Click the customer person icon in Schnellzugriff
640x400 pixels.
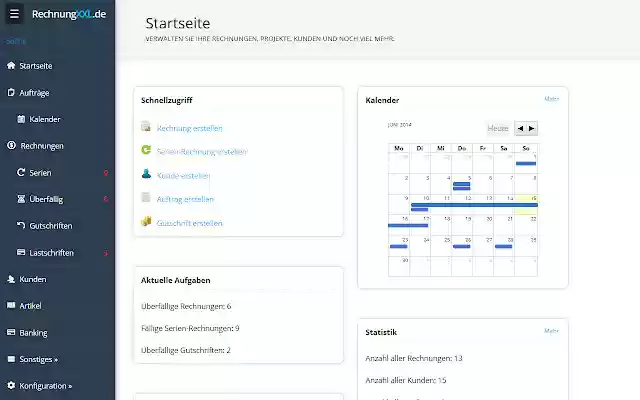pos(146,173)
